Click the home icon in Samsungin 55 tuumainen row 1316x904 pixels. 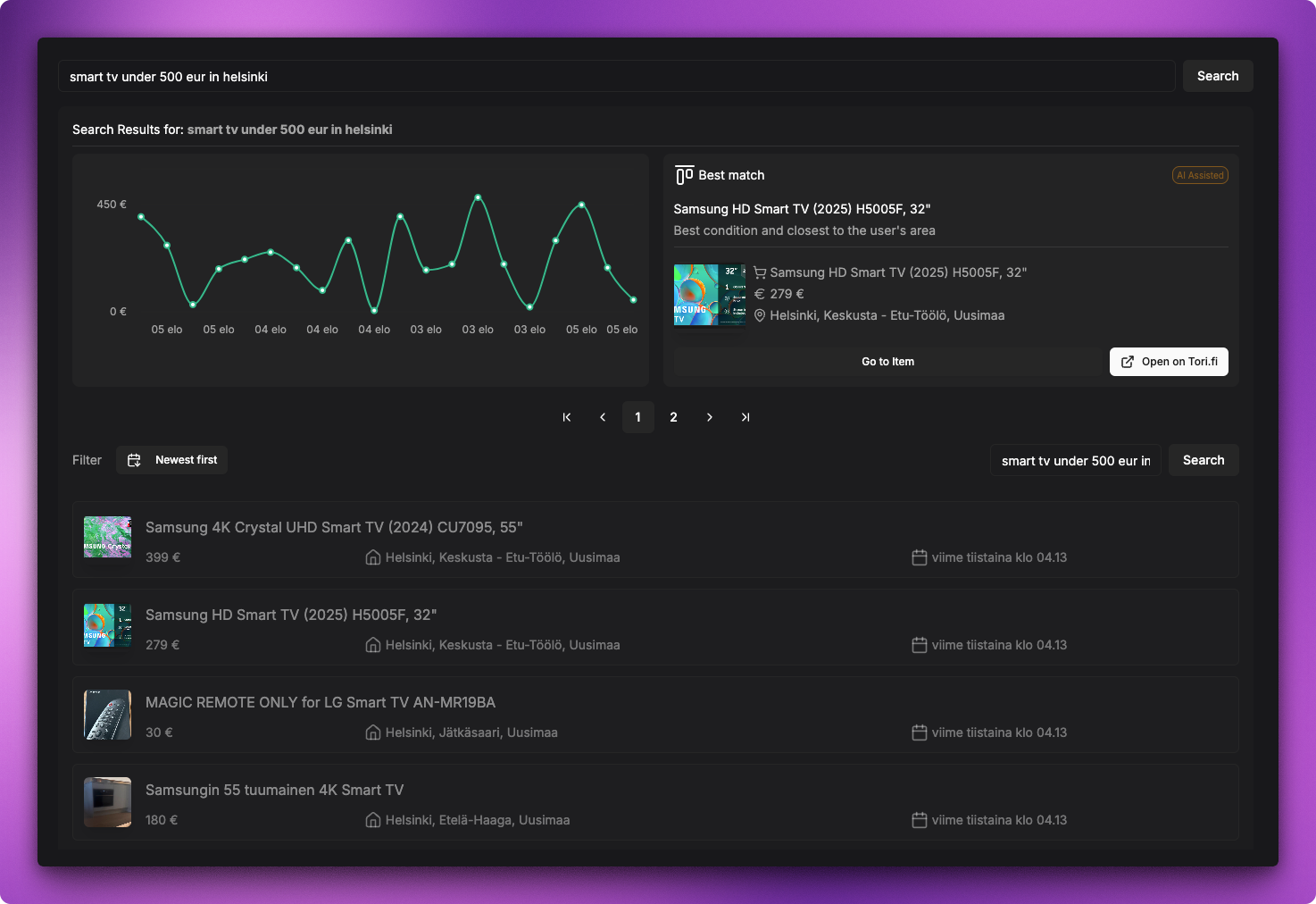point(373,820)
